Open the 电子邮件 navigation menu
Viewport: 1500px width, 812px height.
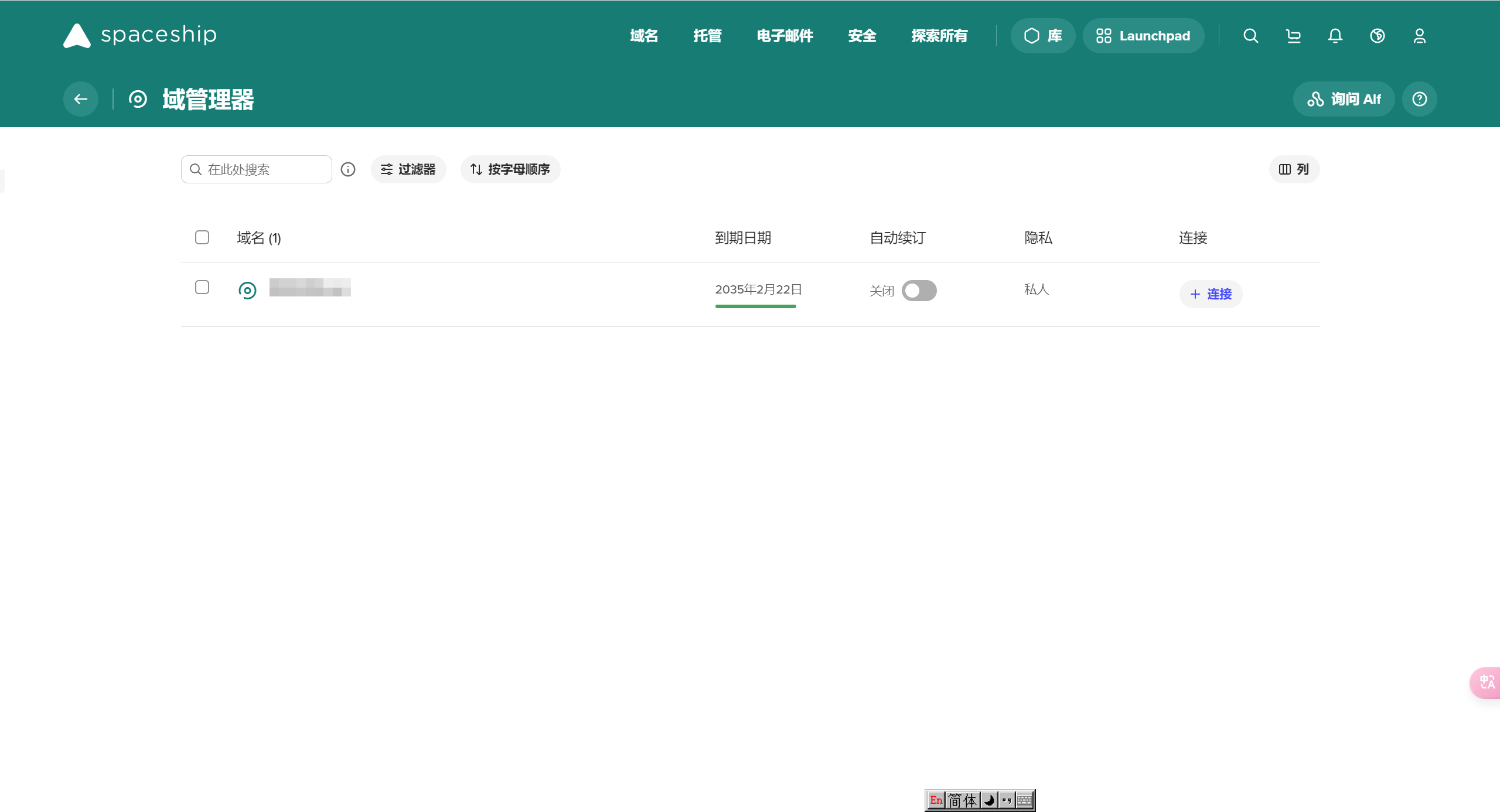[785, 36]
